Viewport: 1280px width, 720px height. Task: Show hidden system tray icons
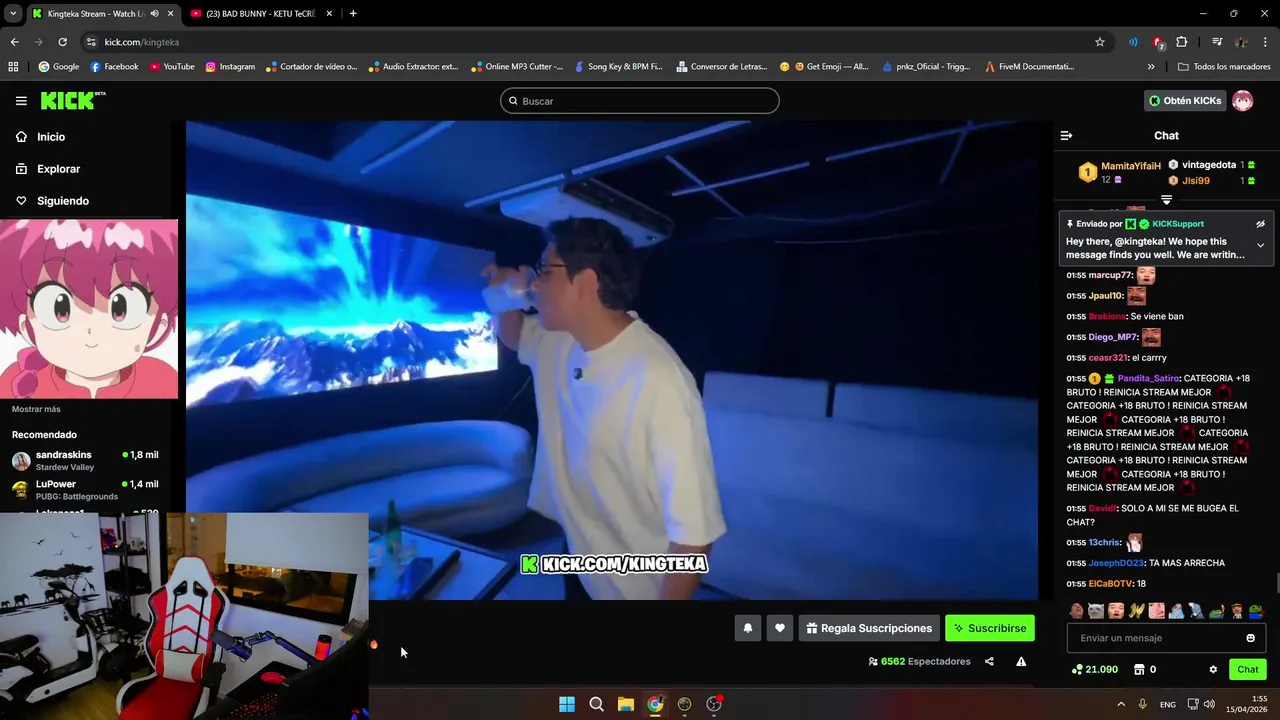(x=1121, y=704)
